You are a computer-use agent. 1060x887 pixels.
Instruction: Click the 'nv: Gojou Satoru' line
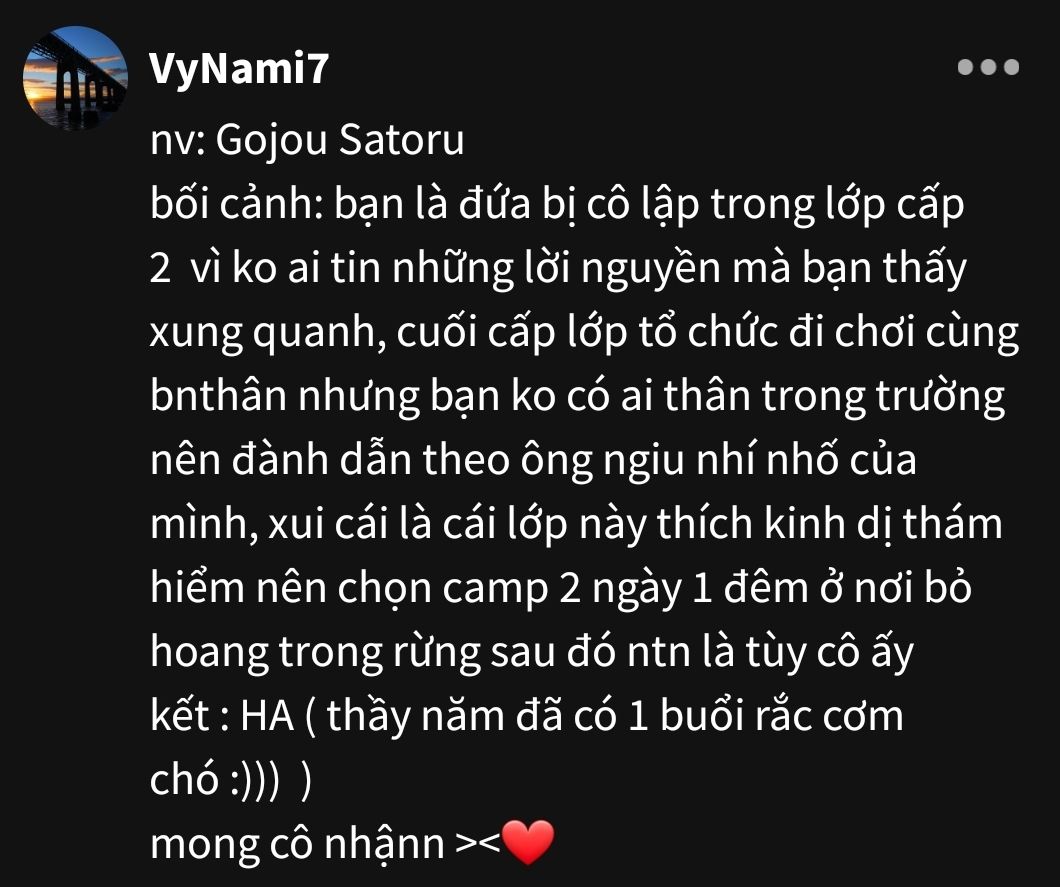307,140
